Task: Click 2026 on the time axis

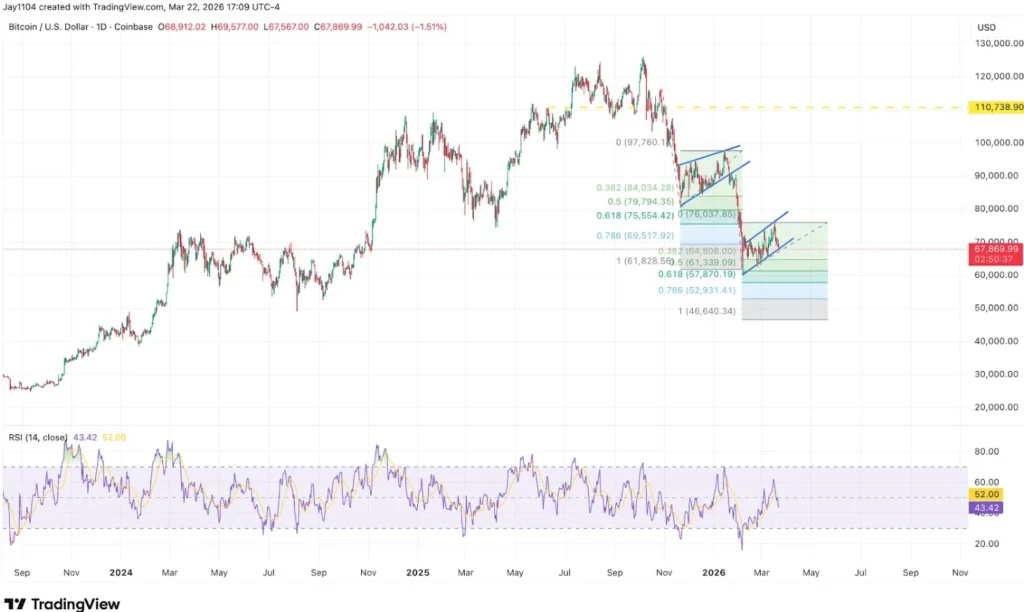Action: point(713,573)
